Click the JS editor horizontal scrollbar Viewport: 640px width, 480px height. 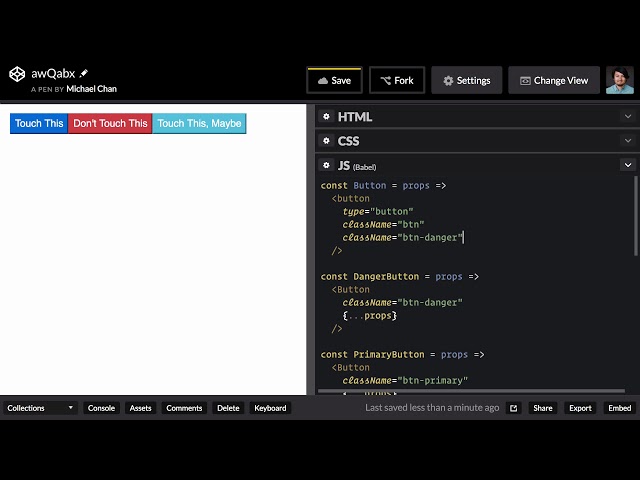click(471, 391)
